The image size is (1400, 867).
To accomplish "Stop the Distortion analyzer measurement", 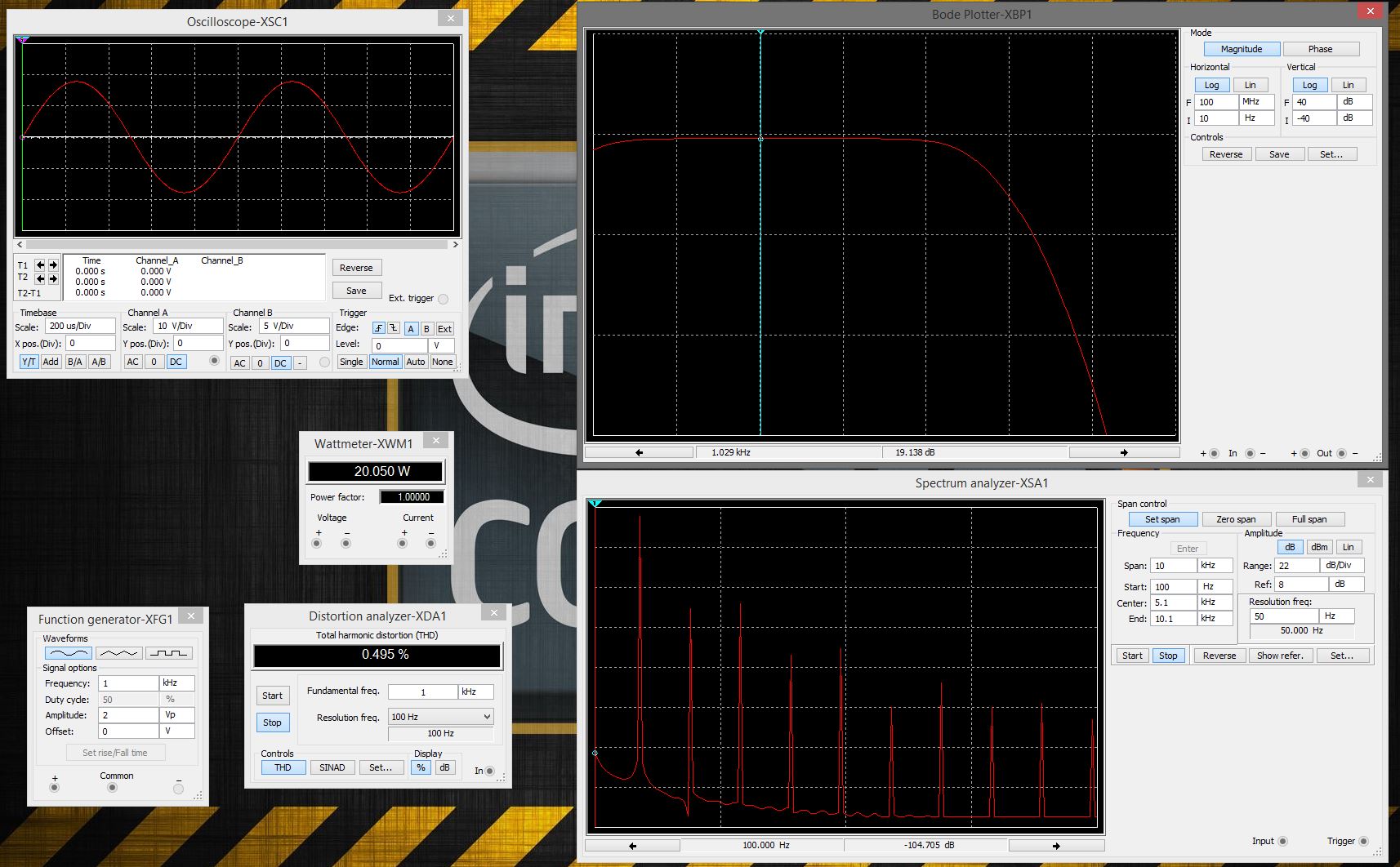I will coord(272,722).
